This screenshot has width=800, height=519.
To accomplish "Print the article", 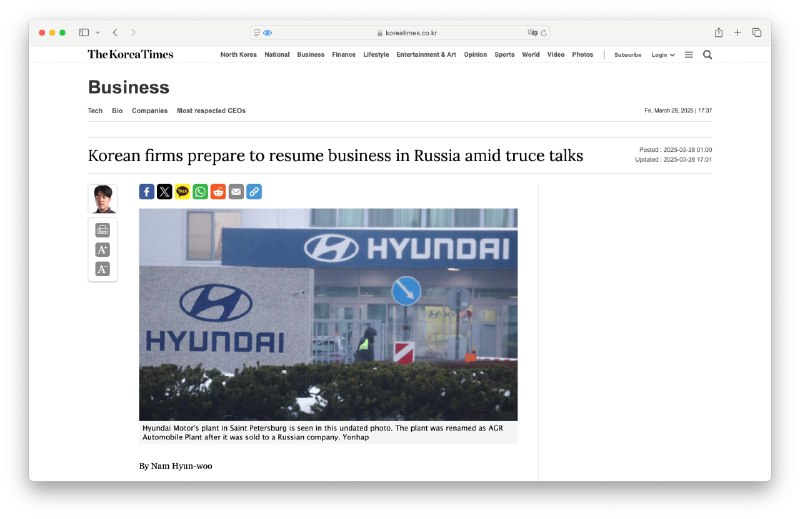I will 103,230.
